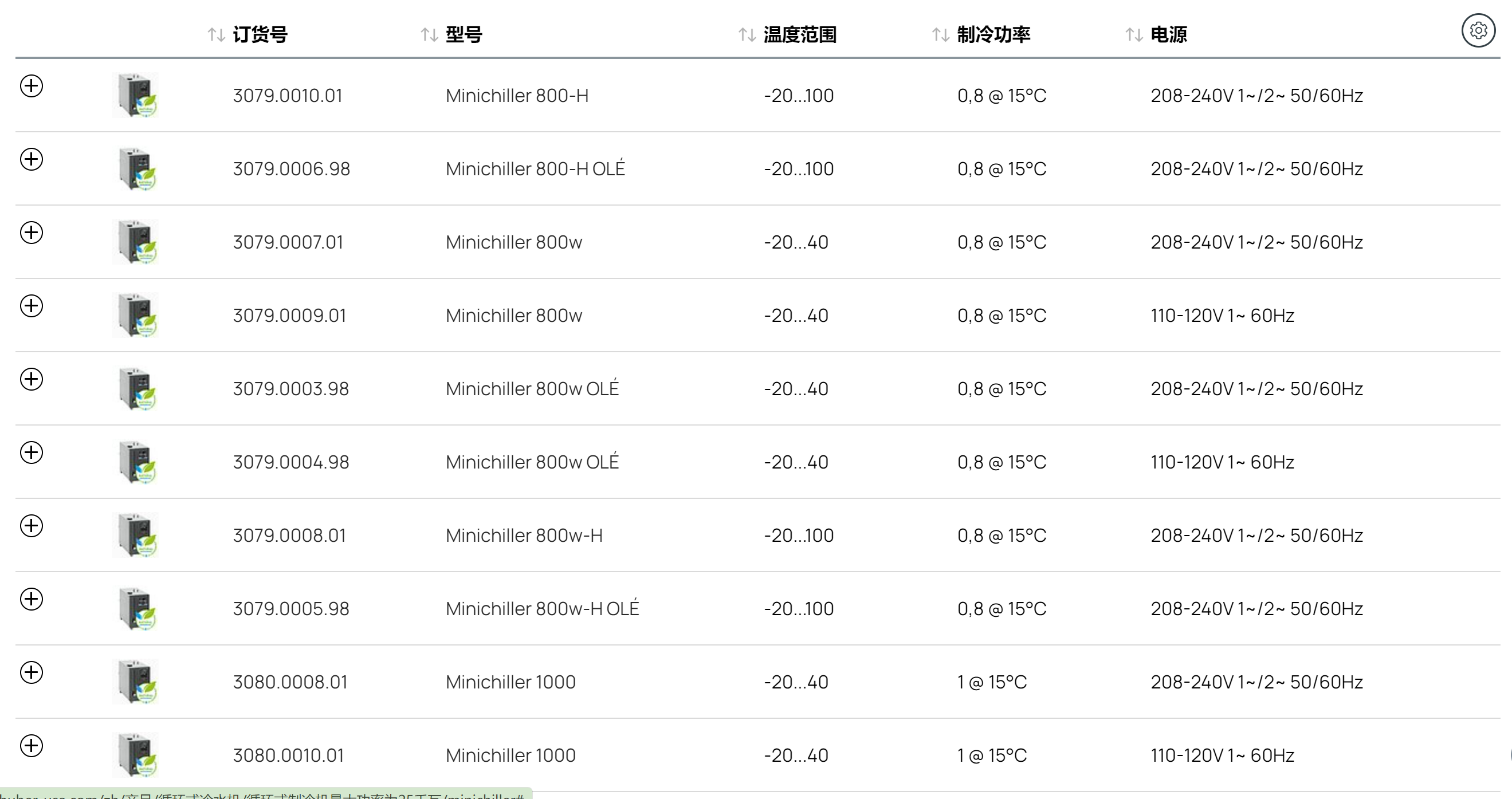Click Minichiller 1000 in row 3080.0010.01

pos(510,755)
